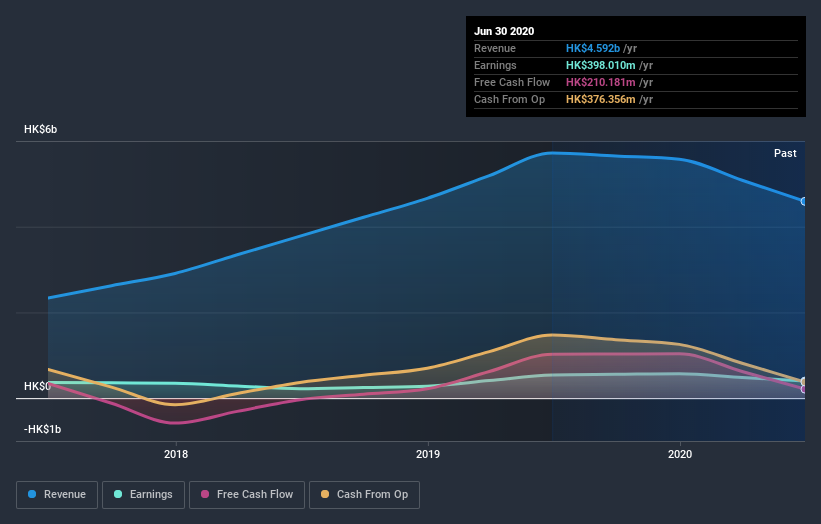Viewport: 821px width, 524px height.
Task: Toggle the Cash From Op legend button
Action: coord(364,495)
